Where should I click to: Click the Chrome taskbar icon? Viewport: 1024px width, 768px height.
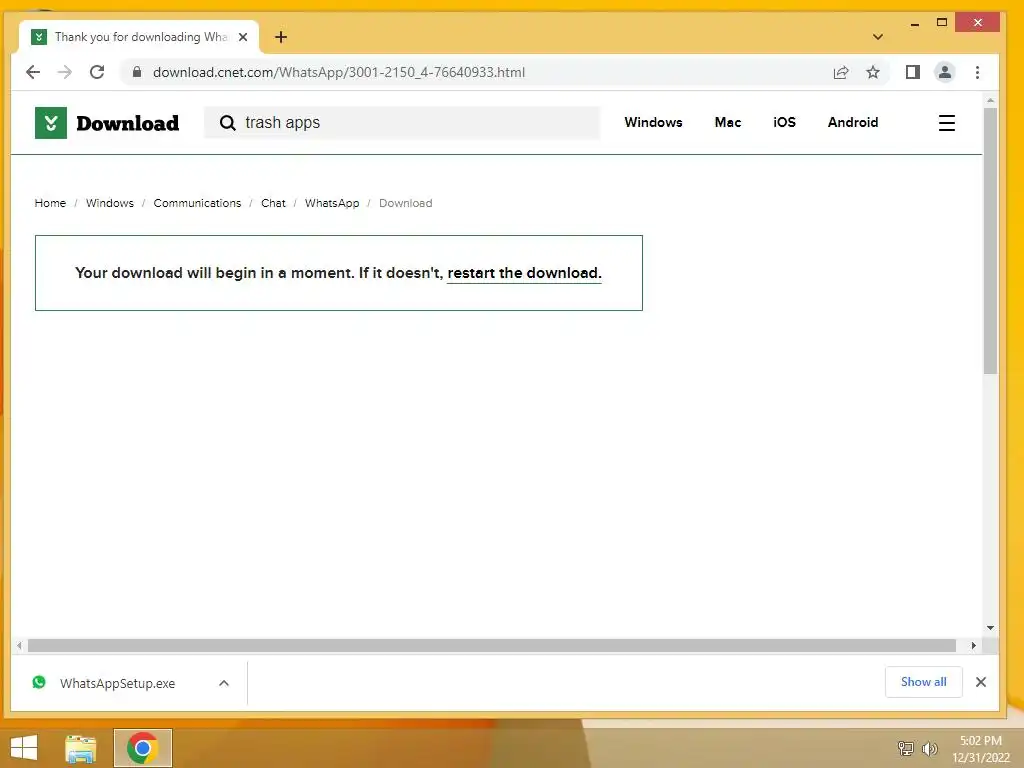[x=143, y=748]
